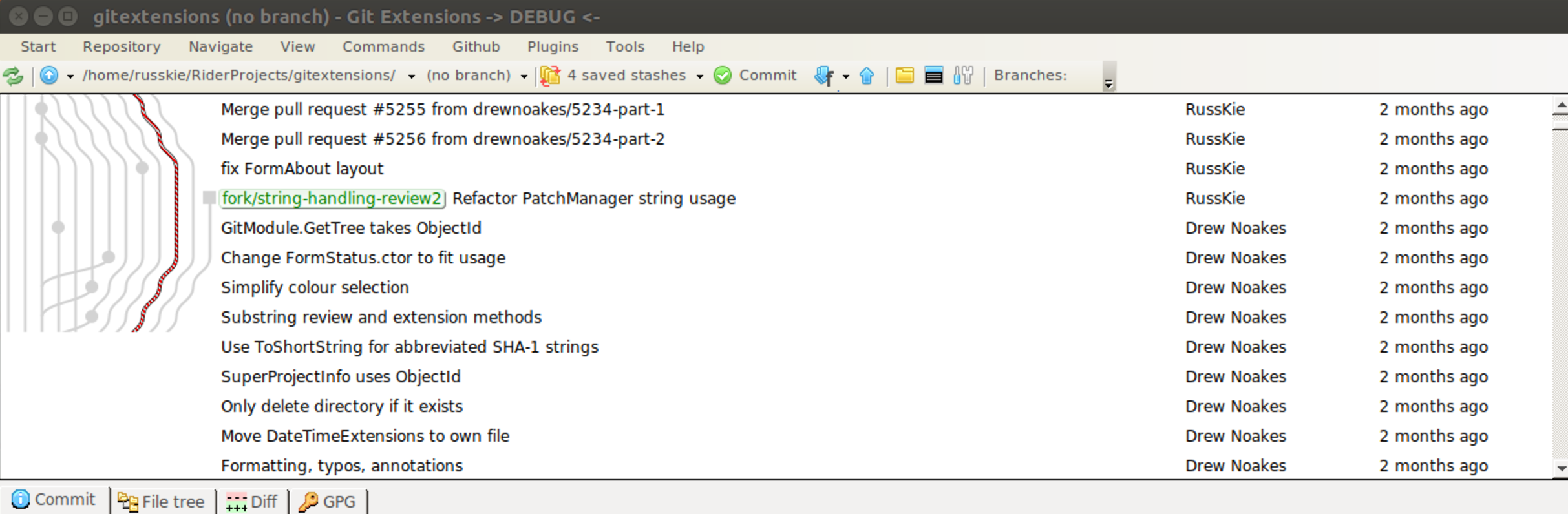
Task: Open Settings via the wrench icon
Action: 963,76
